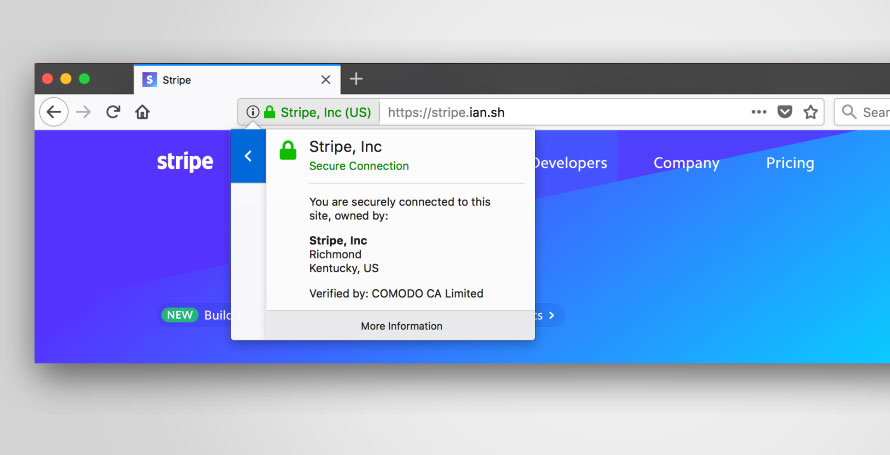The height and width of the screenshot is (455, 890).
Task: Go to the Home page icon
Action: [x=142, y=112]
